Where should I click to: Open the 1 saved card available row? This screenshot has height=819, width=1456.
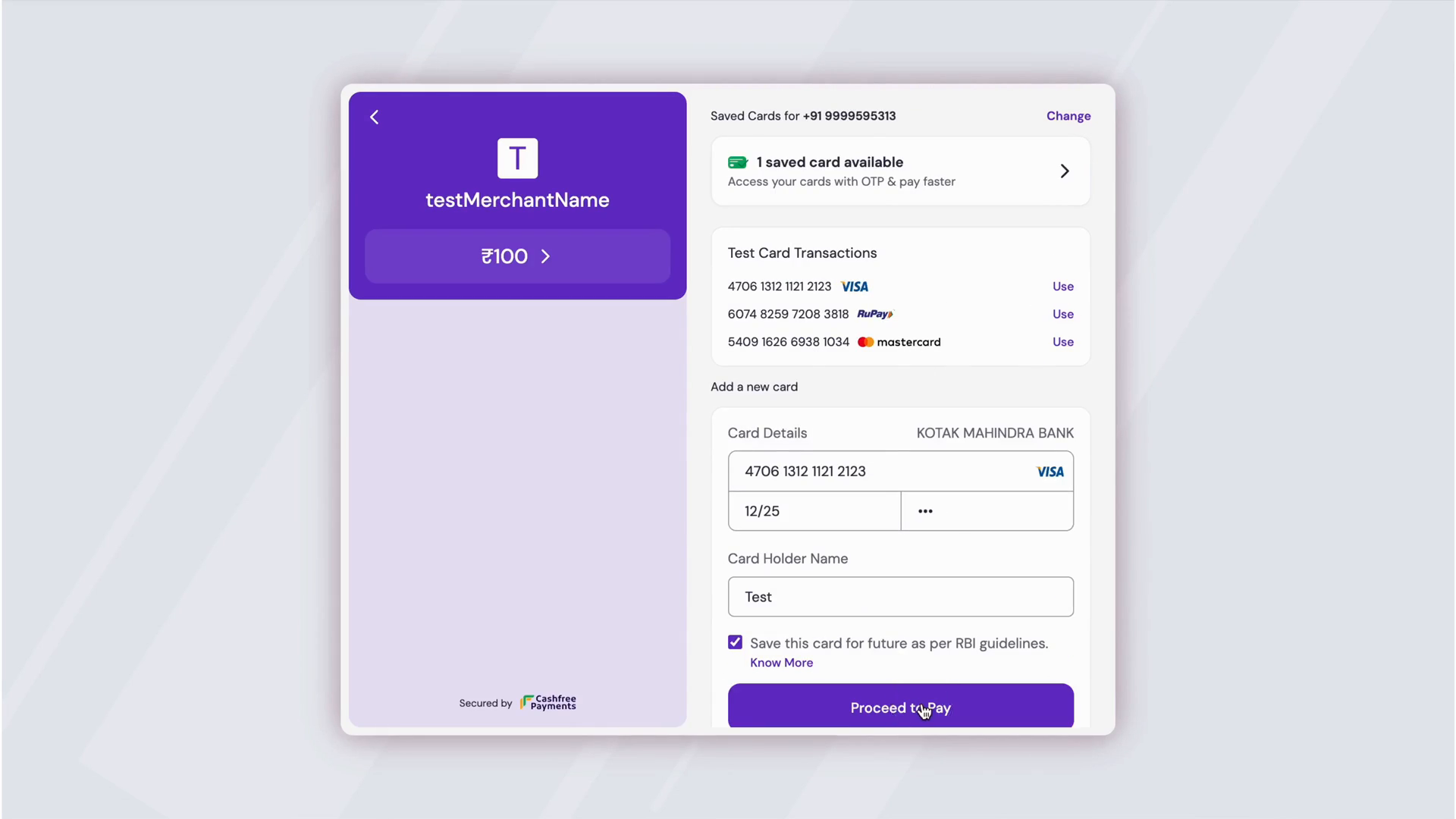tap(900, 171)
